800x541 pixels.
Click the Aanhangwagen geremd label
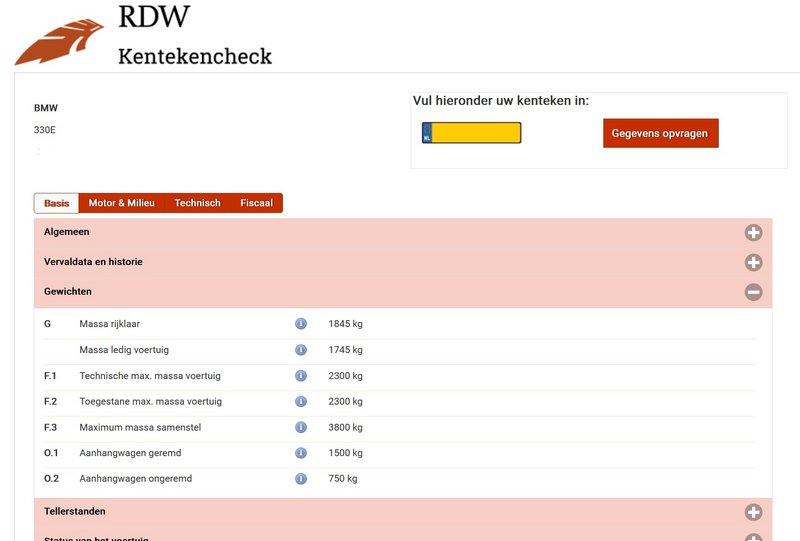(x=130, y=453)
